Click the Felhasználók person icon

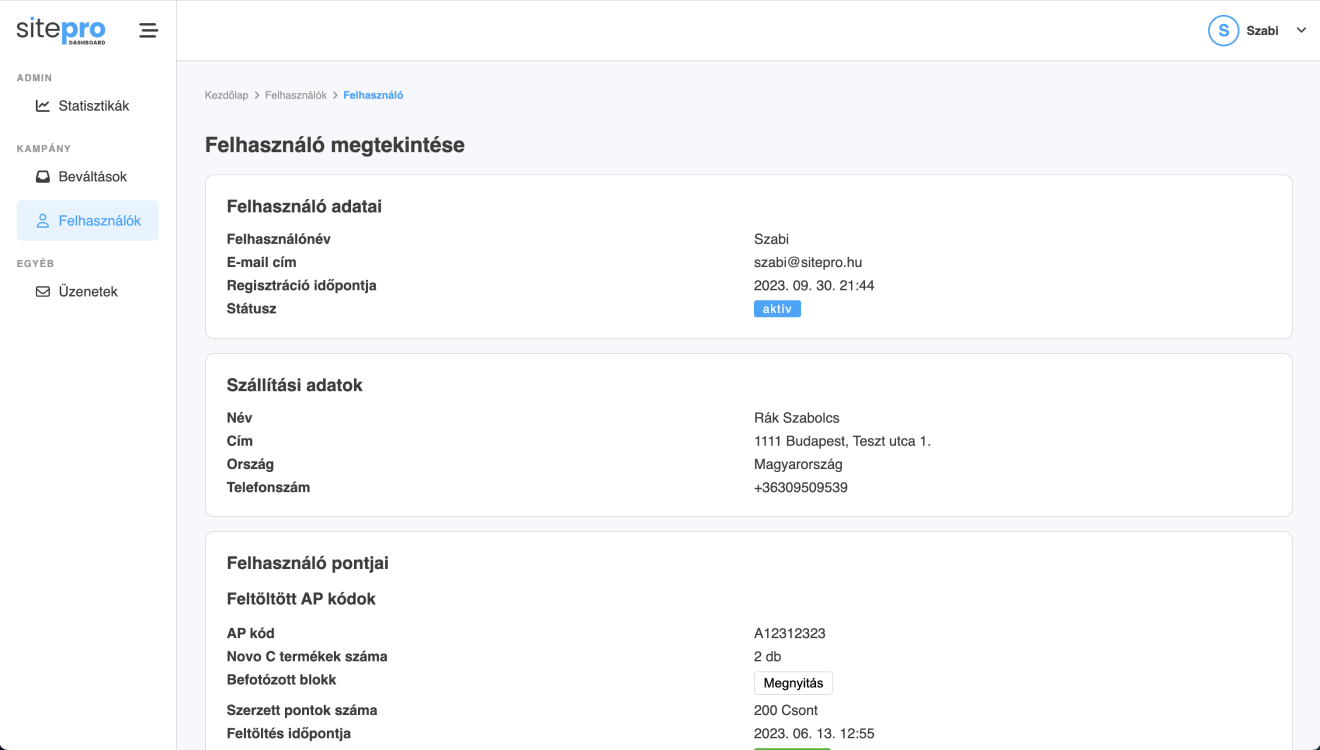click(42, 221)
